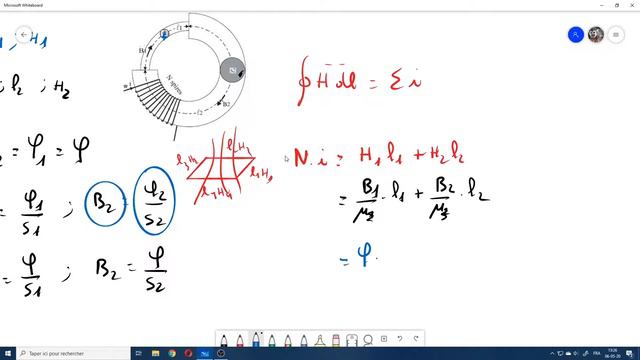Click the pen Windows Ink tray icon
The image size is (640, 360).
tap(586, 353)
